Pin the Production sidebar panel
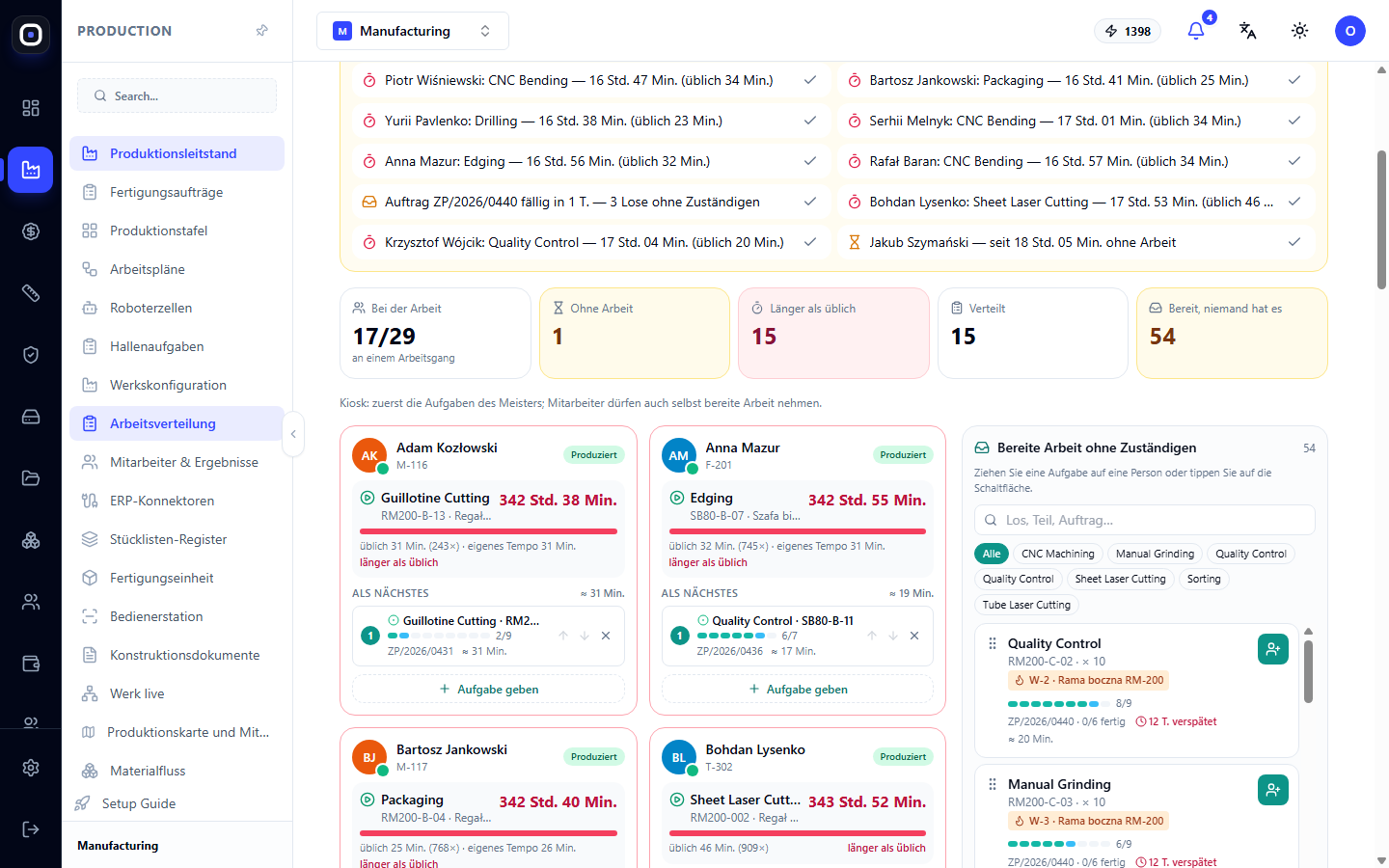Image resolution: width=1389 pixels, height=868 pixels. [261, 31]
